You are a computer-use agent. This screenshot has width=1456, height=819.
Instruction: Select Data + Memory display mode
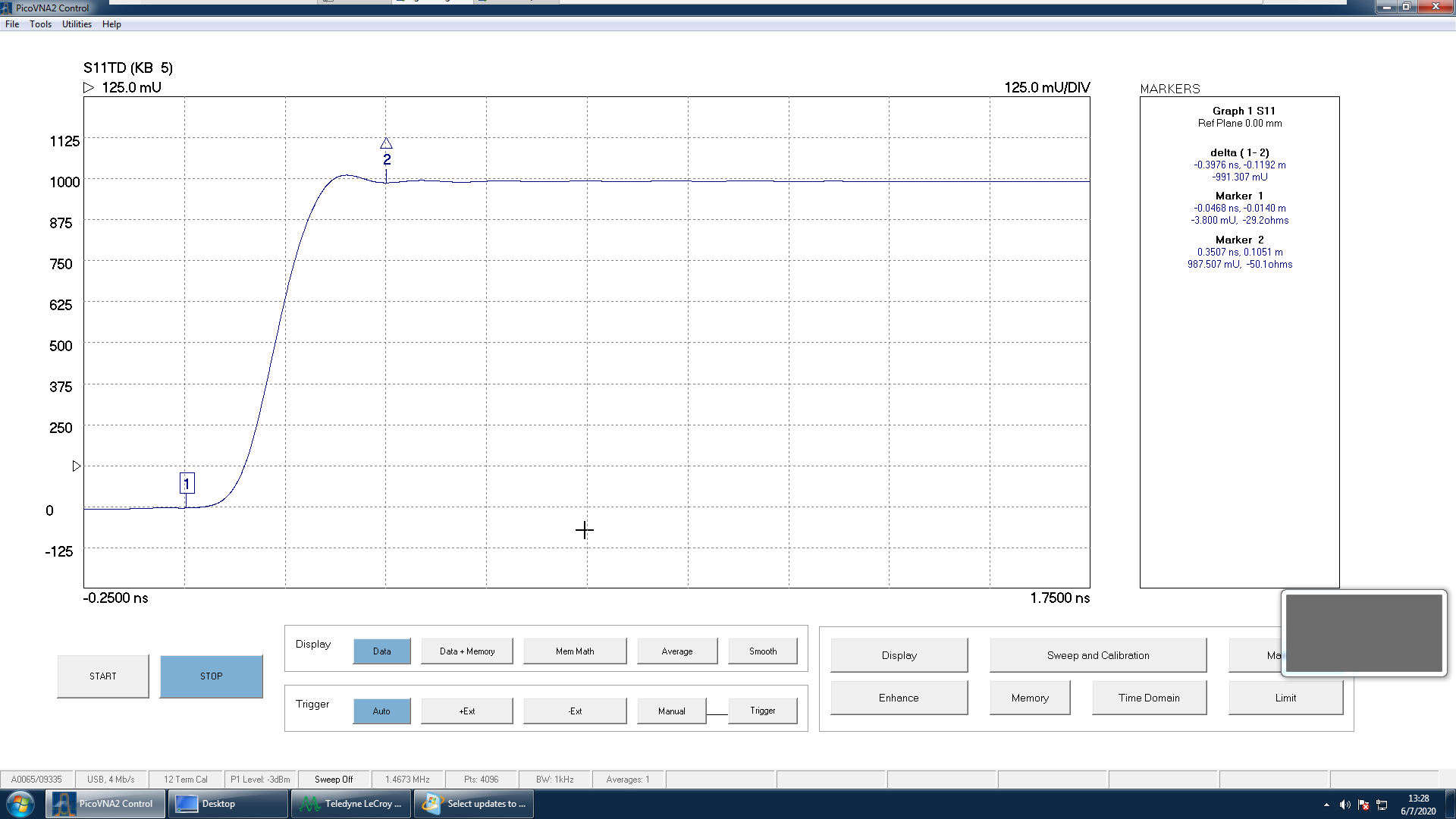467,651
